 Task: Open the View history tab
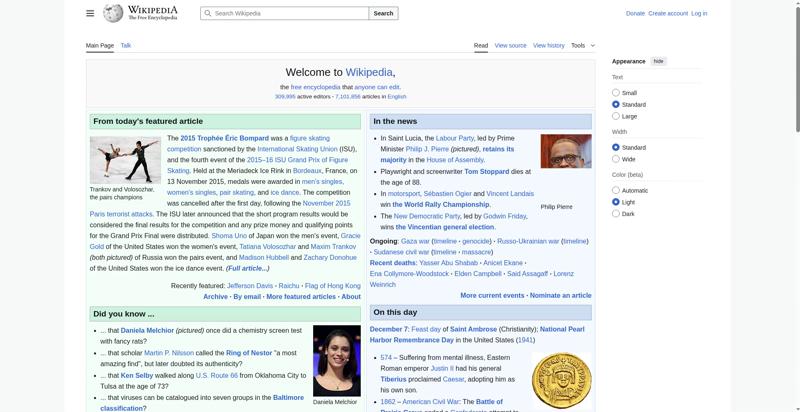click(548, 45)
